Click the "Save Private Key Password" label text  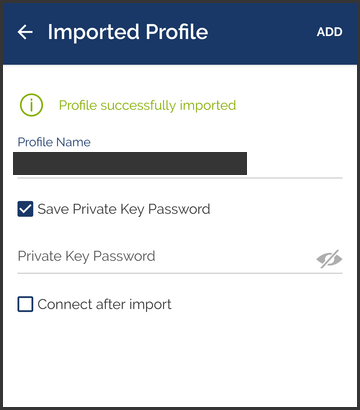(124, 209)
